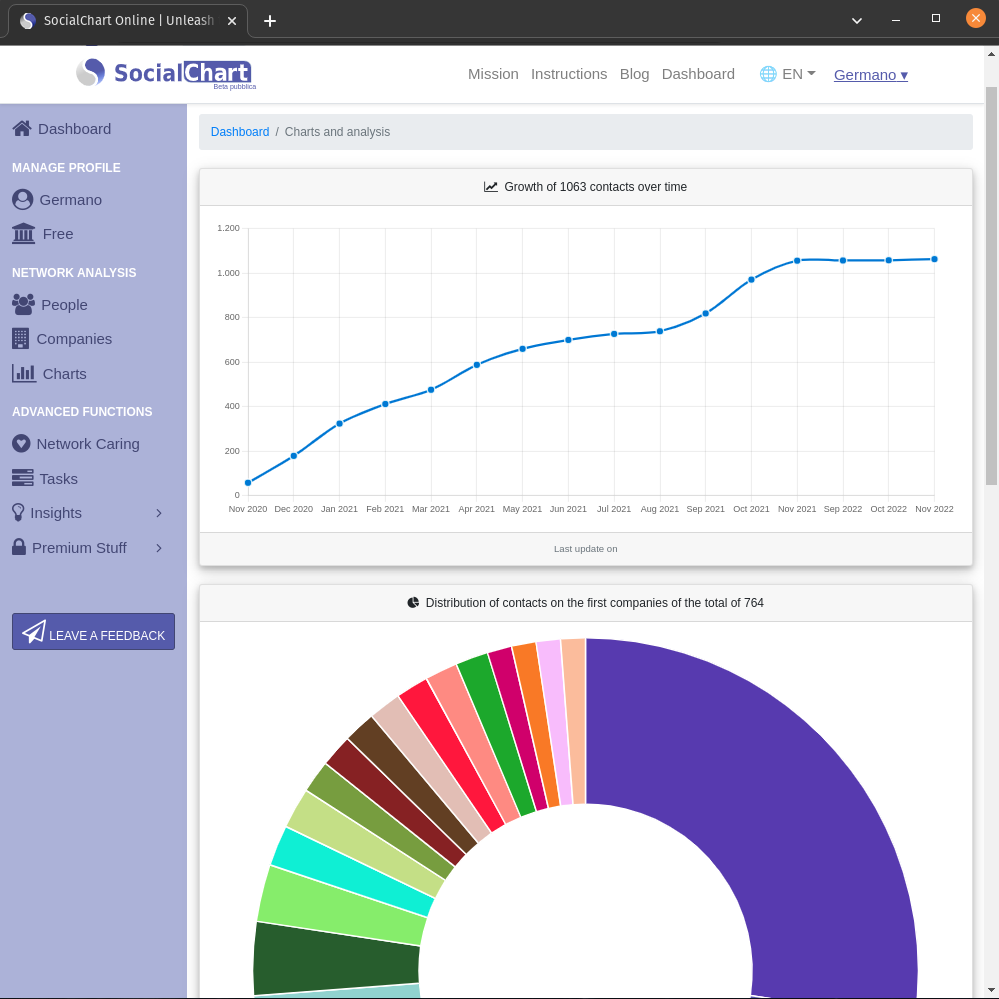Viewport: 999px width, 999px height.
Task: Click the SocialChart logo
Action: pyautogui.click(x=165, y=73)
